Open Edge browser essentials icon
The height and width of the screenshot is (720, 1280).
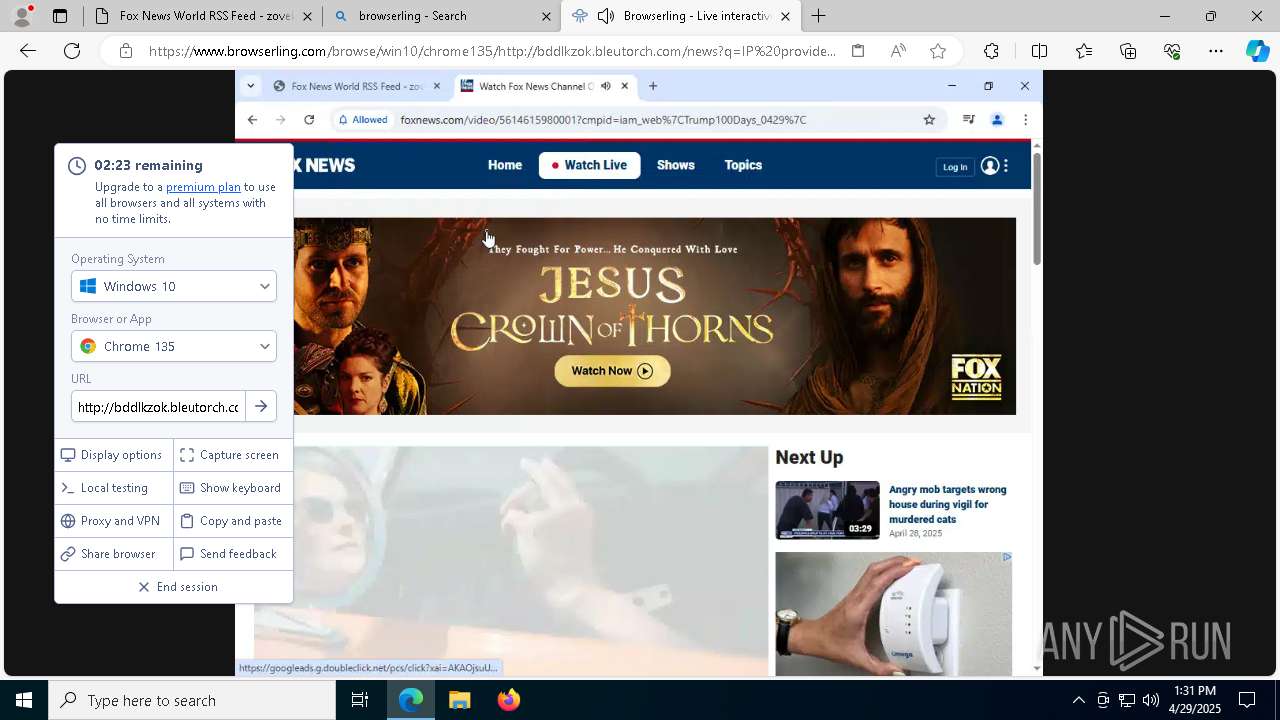[x=1172, y=51]
